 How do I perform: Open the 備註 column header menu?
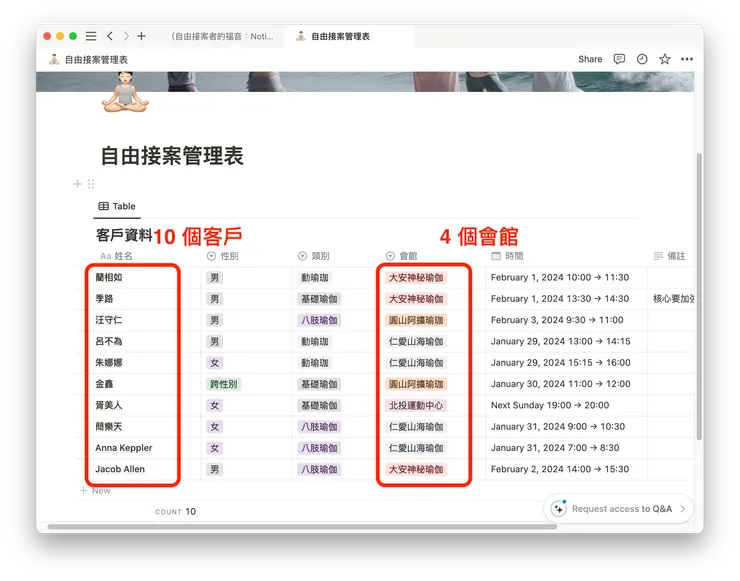coord(669,256)
